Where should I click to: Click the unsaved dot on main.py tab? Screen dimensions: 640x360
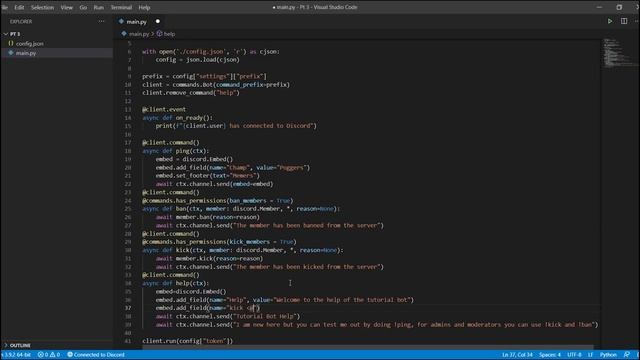pos(158,21)
